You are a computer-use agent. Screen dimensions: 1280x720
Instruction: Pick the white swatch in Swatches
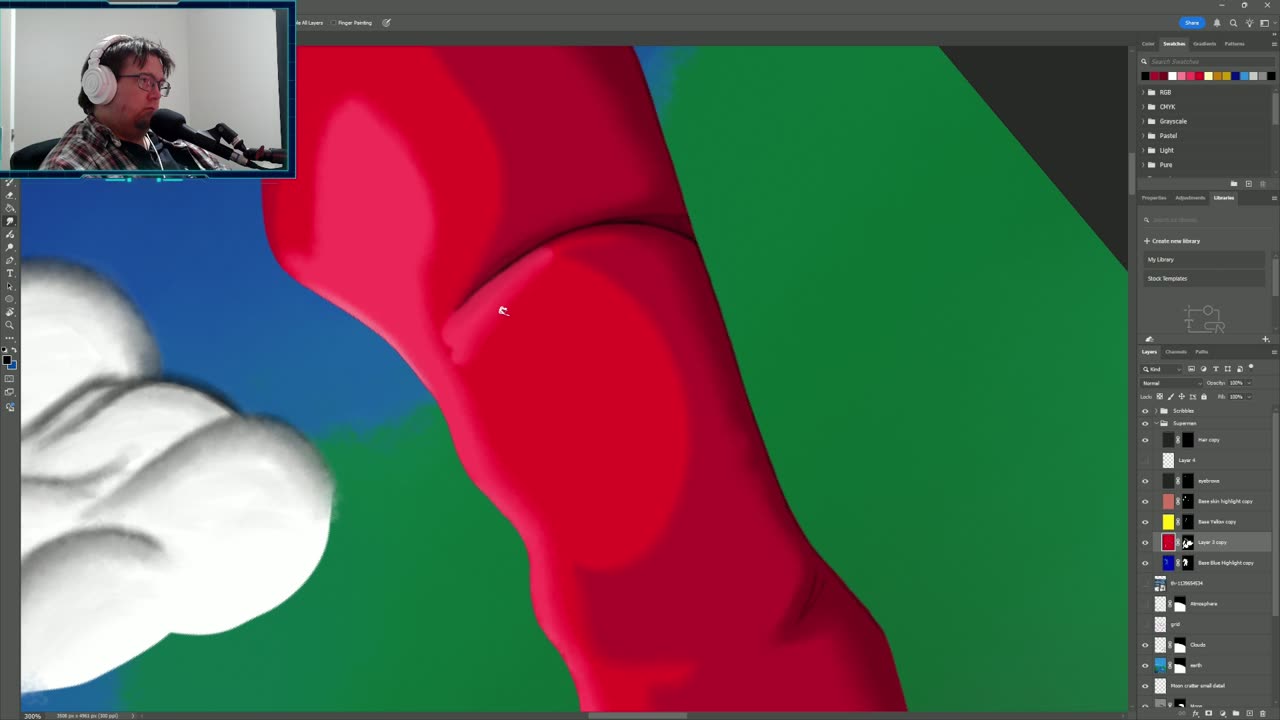coord(1172,76)
